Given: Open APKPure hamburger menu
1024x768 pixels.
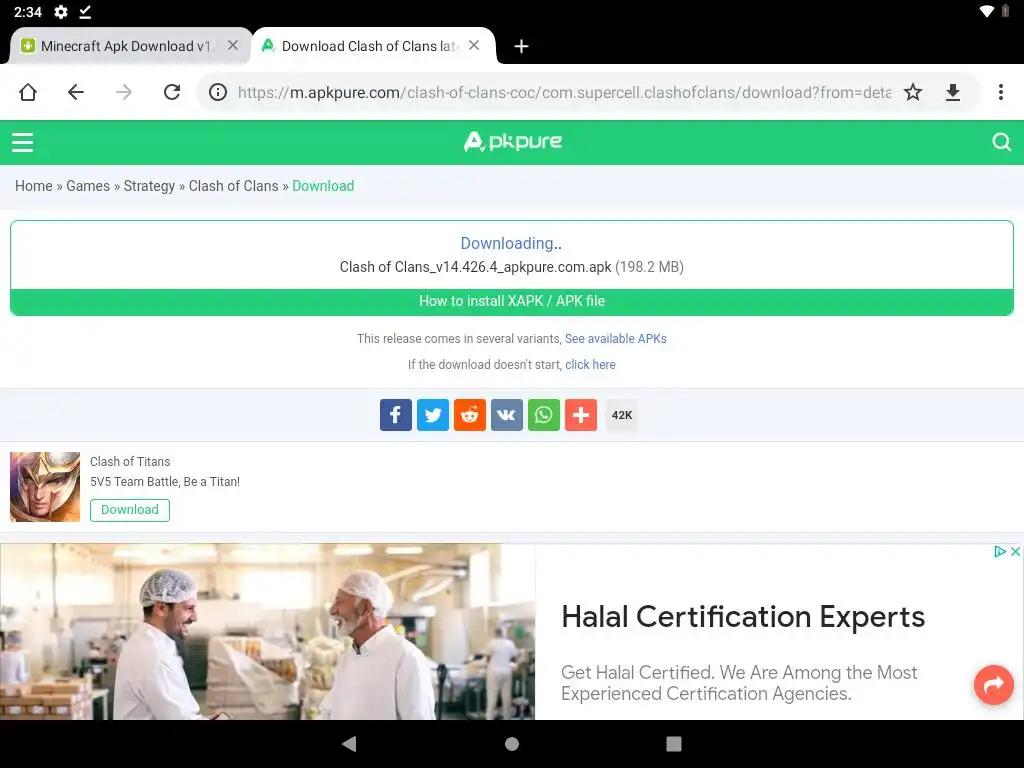Looking at the screenshot, I should tap(22, 142).
